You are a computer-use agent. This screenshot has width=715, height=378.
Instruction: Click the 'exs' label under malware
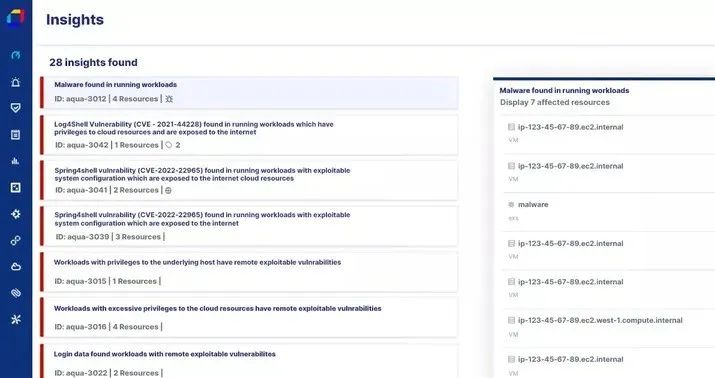pyautogui.click(x=513, y=218)
